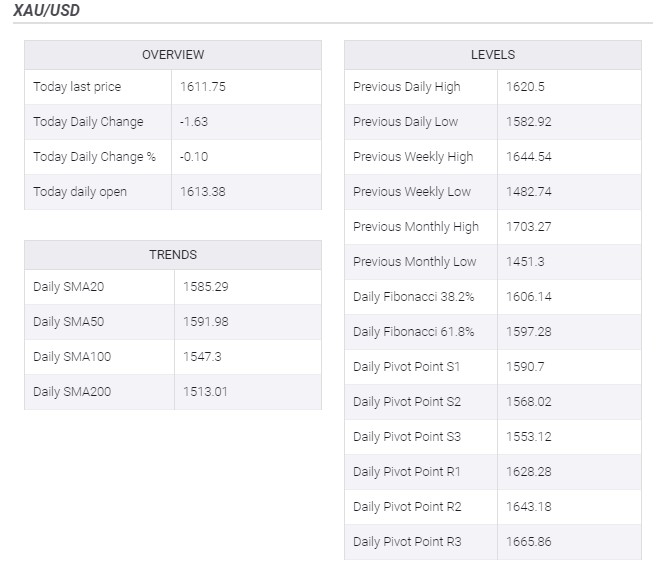Viewport: 659px width, 570px height.
Task: Select the Daily Fibonacci 38.2% label
Action: coord(413,297)
